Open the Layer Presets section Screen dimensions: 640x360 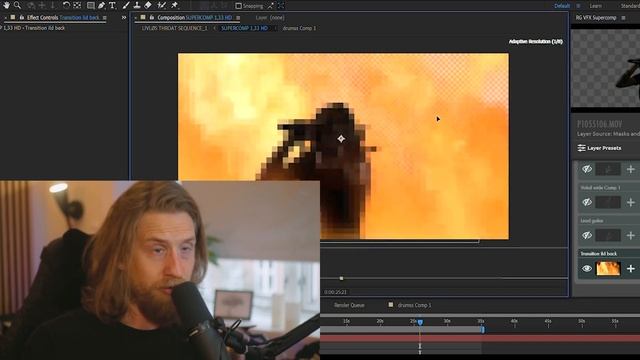click(604, 148)
